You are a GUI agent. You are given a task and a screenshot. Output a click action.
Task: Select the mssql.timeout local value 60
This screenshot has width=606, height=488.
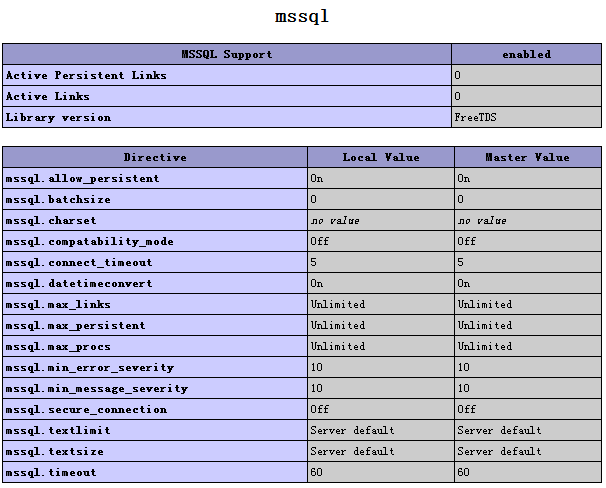[x=317, y=472]
